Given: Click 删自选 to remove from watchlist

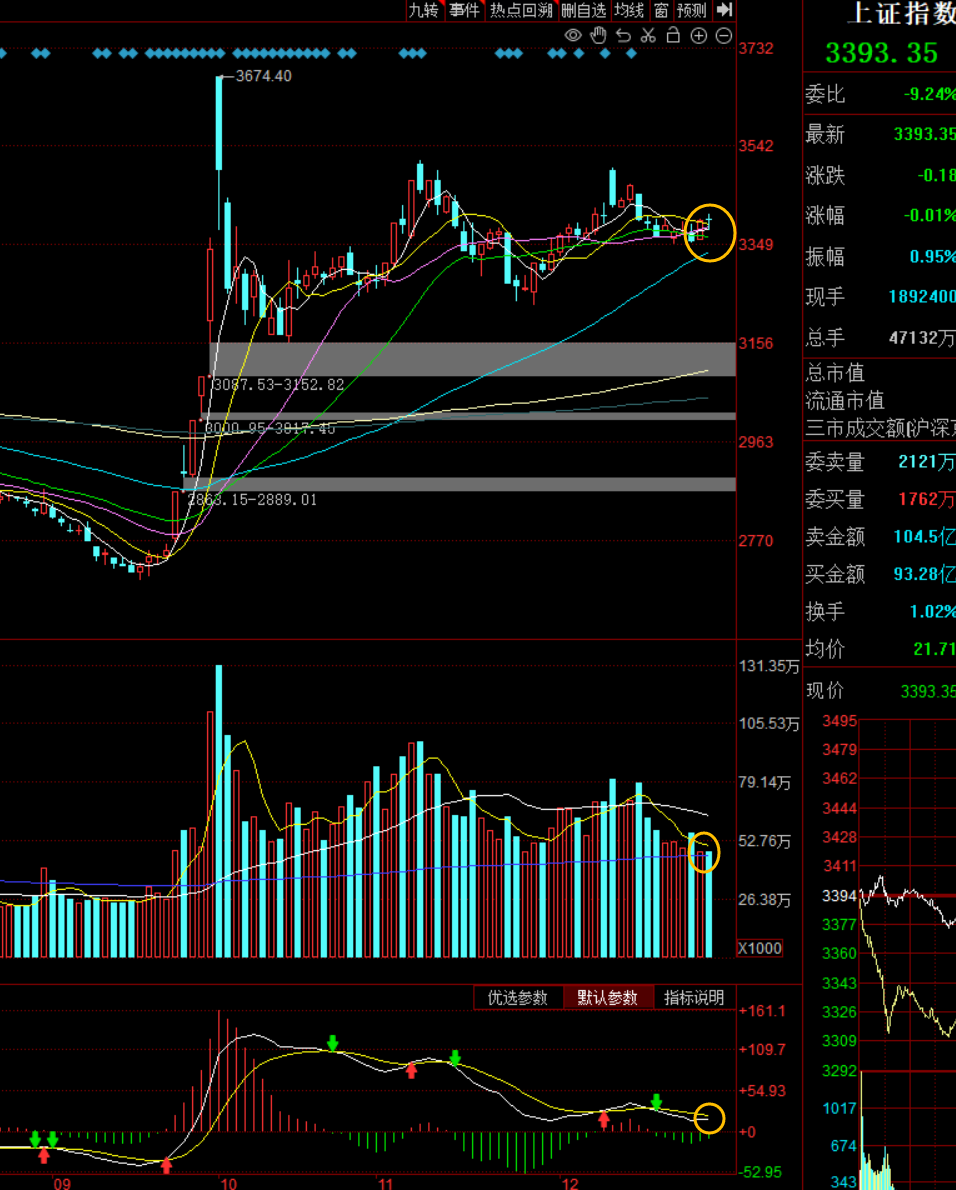Looking at the screenshot, I should pyautogui.click(x=584, y=10).
